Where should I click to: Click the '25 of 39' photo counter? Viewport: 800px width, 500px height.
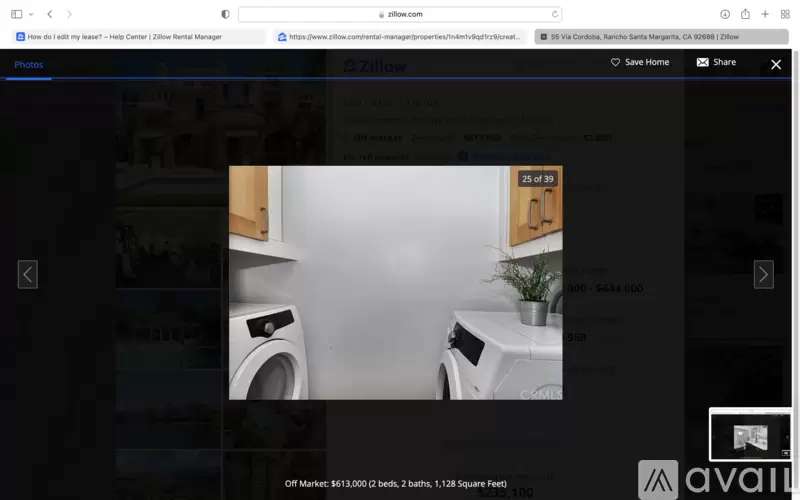[x=537, y=179]
